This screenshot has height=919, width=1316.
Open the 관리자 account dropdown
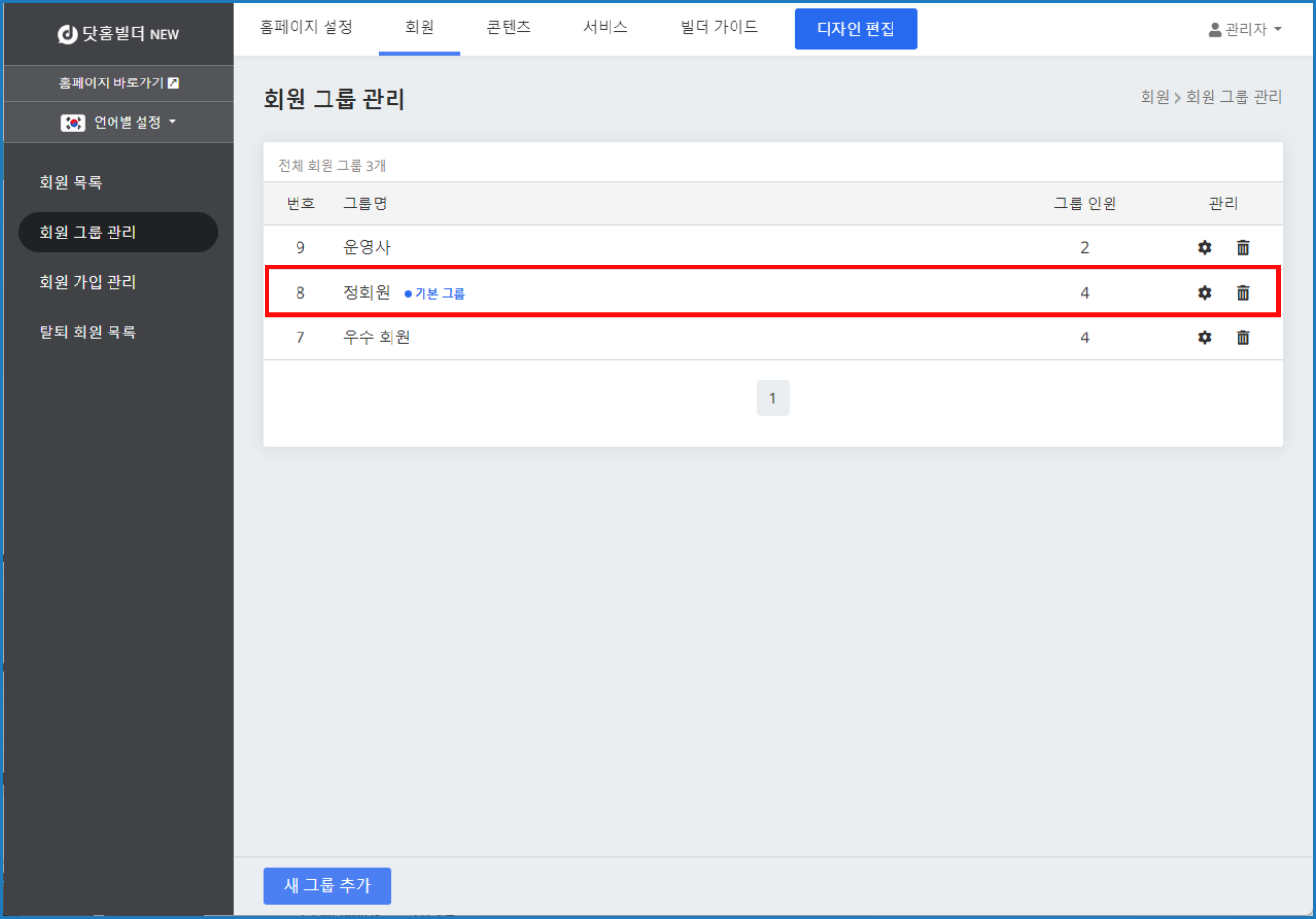point(1244,30)
